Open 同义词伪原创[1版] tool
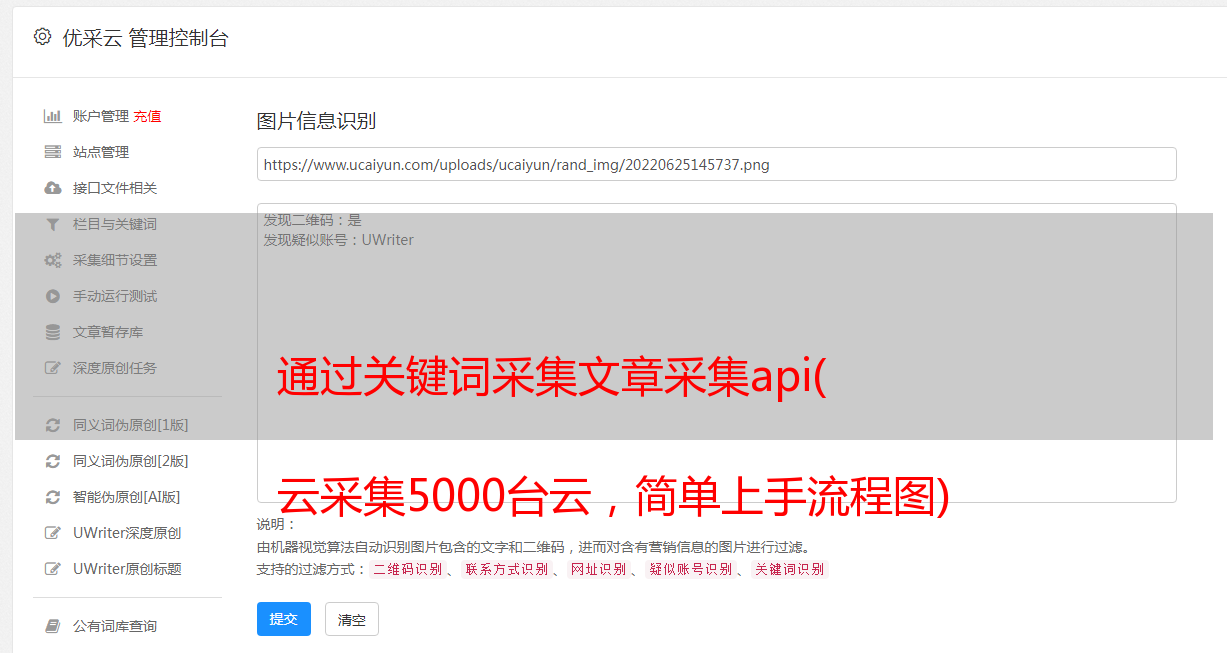This screenshot has height=653, width=1227. point(131,425)
